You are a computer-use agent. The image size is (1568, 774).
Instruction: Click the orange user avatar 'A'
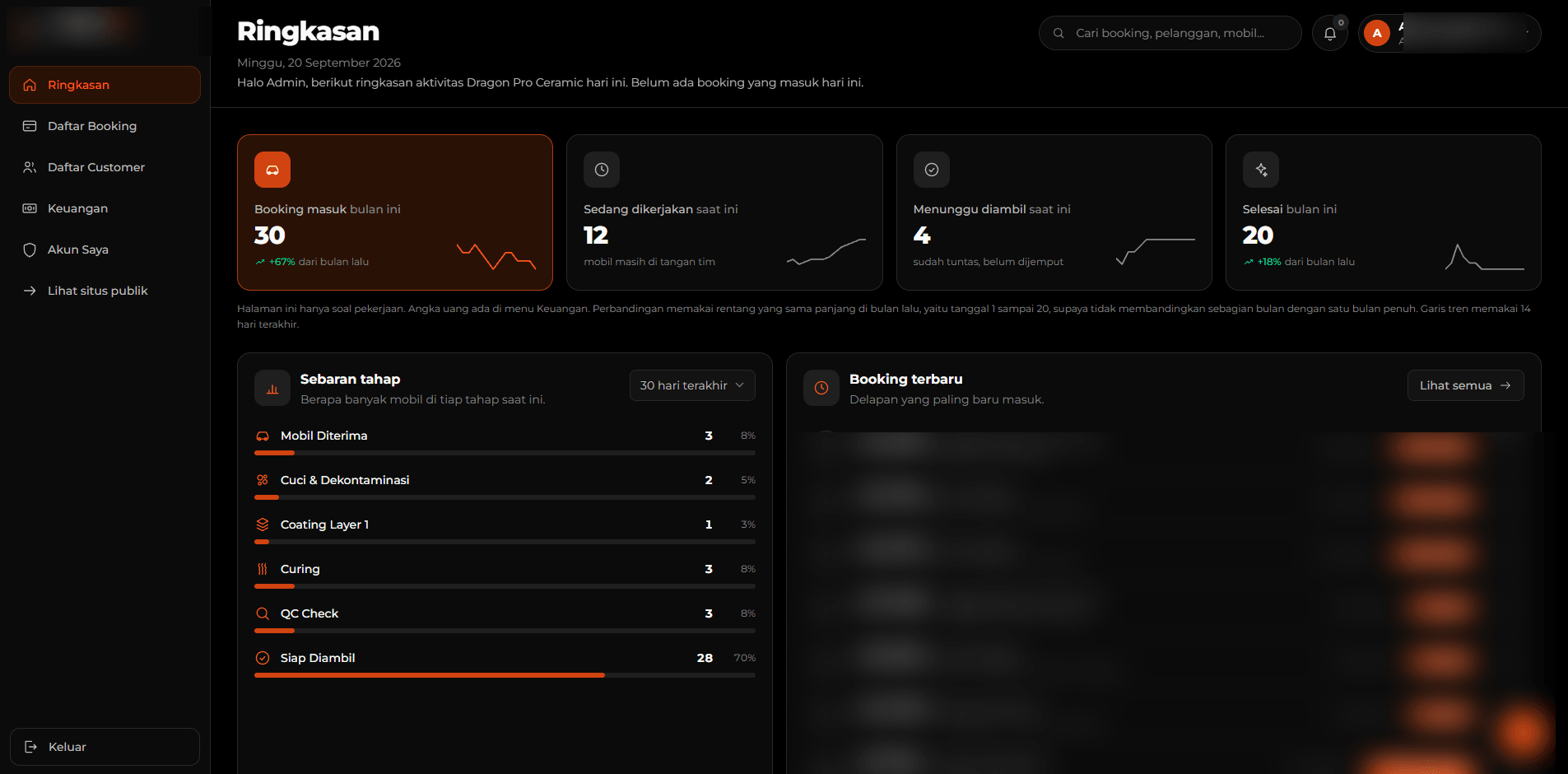1377,33
